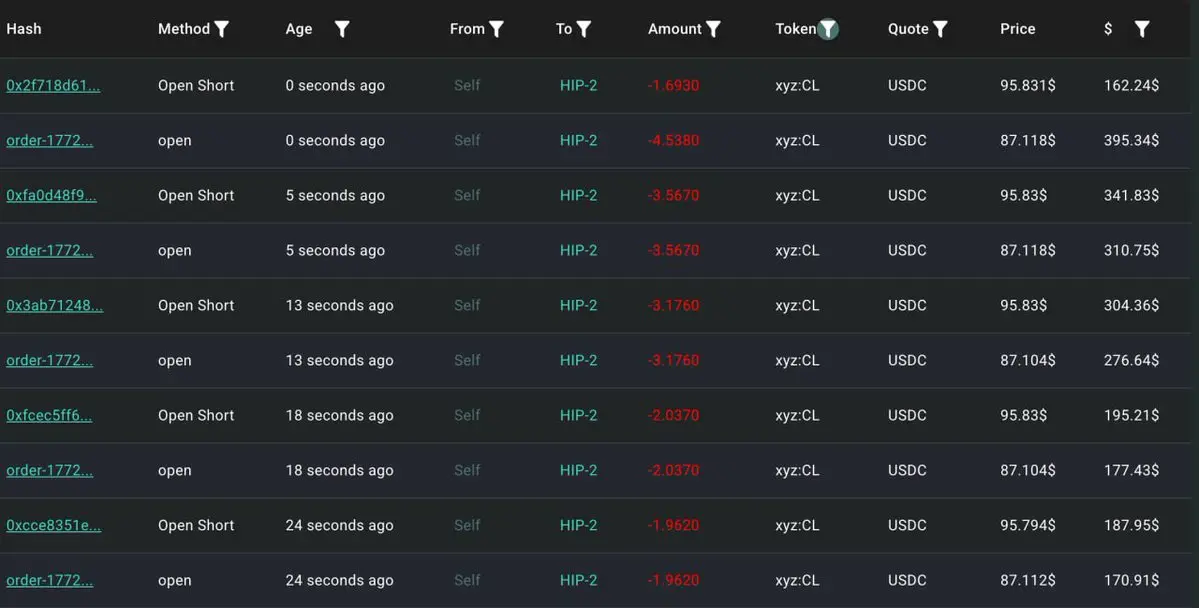Click USDC quote in the 170.91$ row
Screen dimensions: 1199x608
(907, 581)
